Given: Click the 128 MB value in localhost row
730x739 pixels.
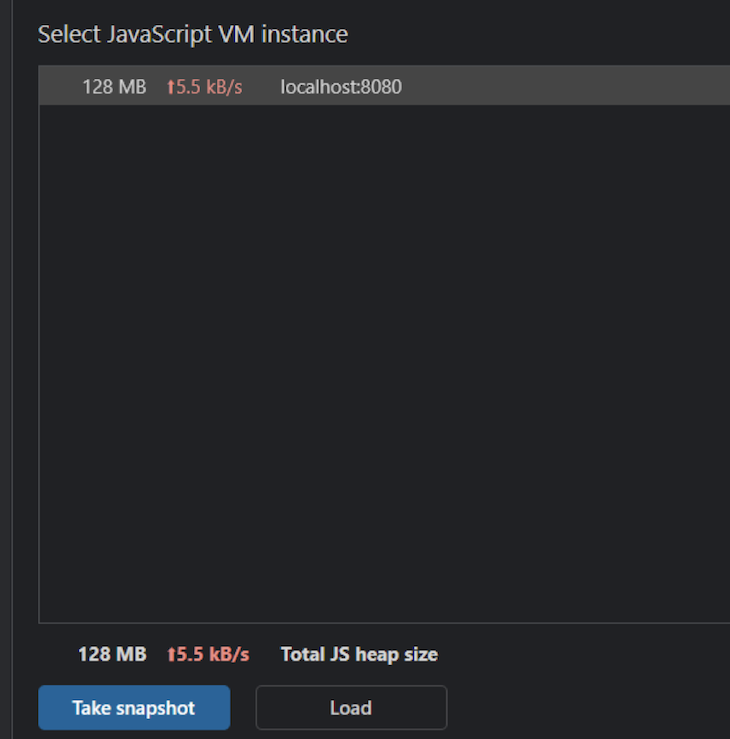Looking at the screenshot, I should 114,87.
